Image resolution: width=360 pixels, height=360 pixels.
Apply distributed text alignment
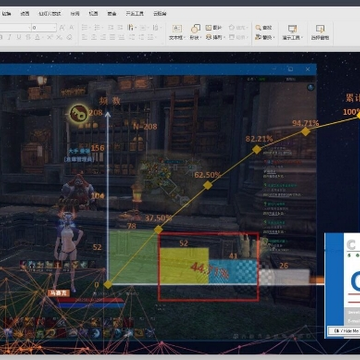pos(122,37)
